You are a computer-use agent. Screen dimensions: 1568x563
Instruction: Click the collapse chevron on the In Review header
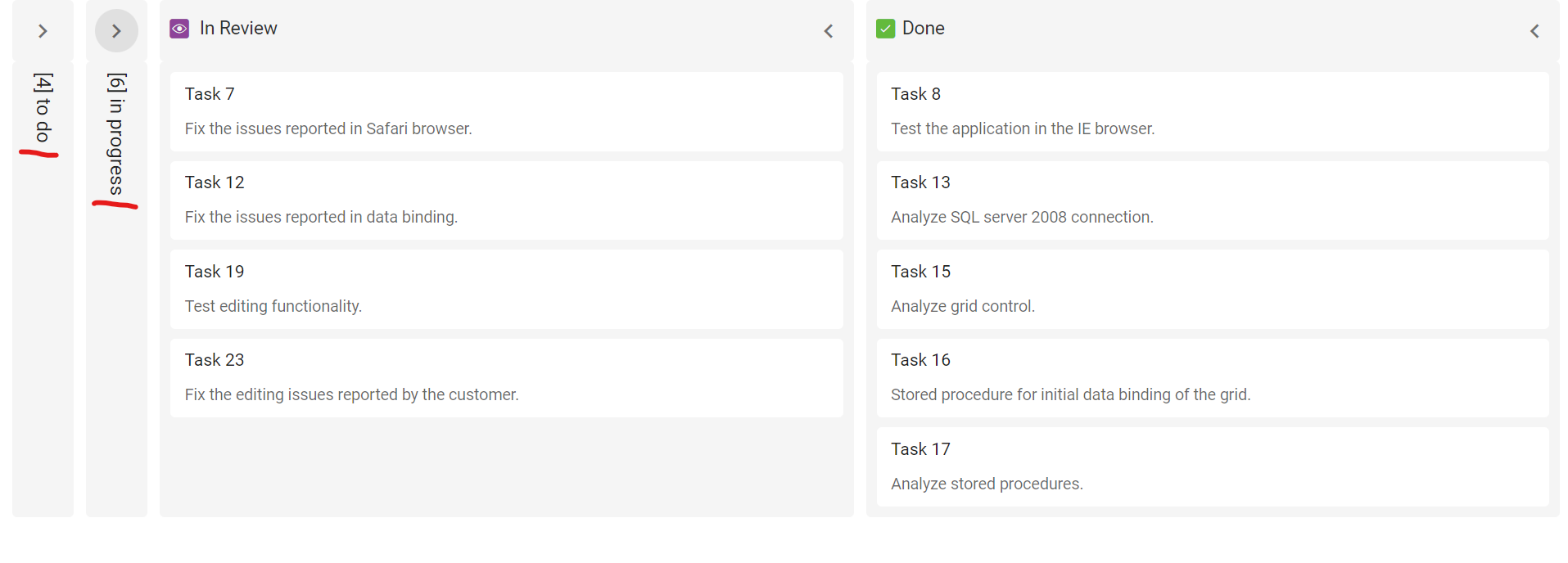pos(829,30)
